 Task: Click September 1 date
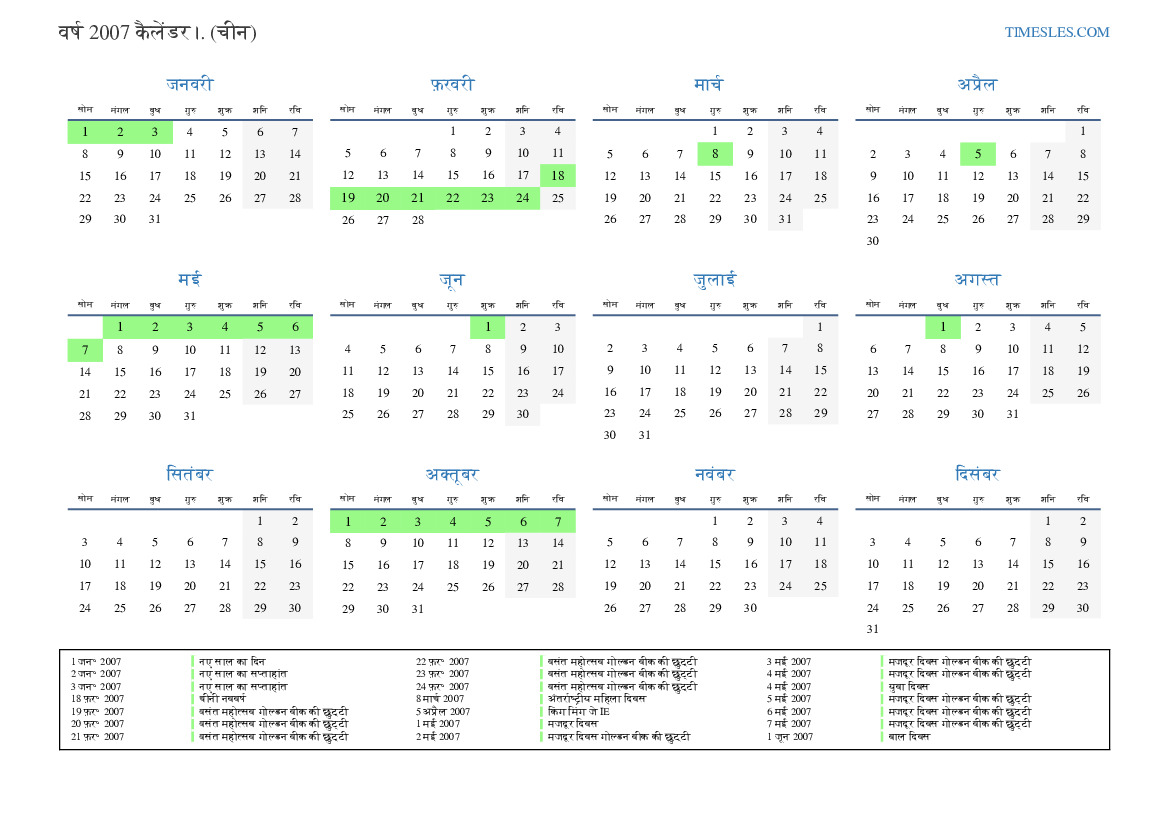(x=259, y=521)
